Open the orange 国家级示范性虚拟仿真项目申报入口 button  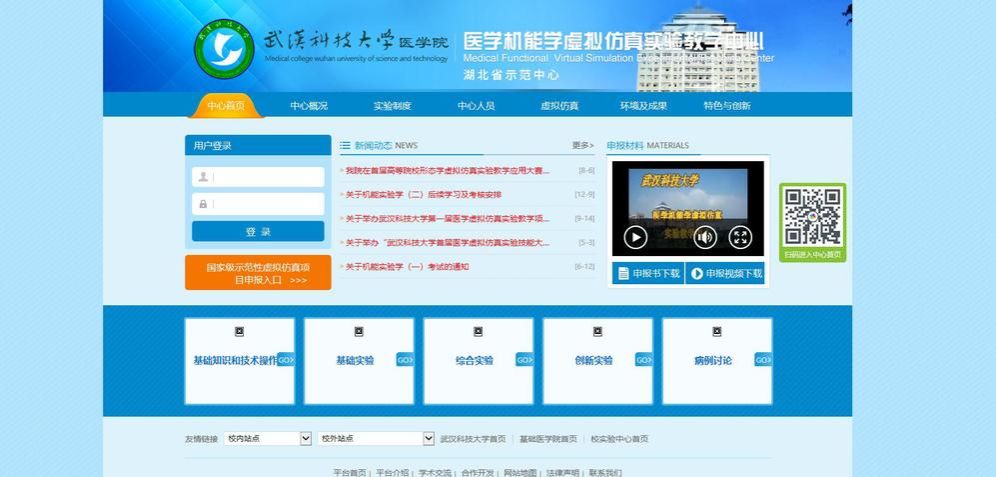[x=258, y=272]
